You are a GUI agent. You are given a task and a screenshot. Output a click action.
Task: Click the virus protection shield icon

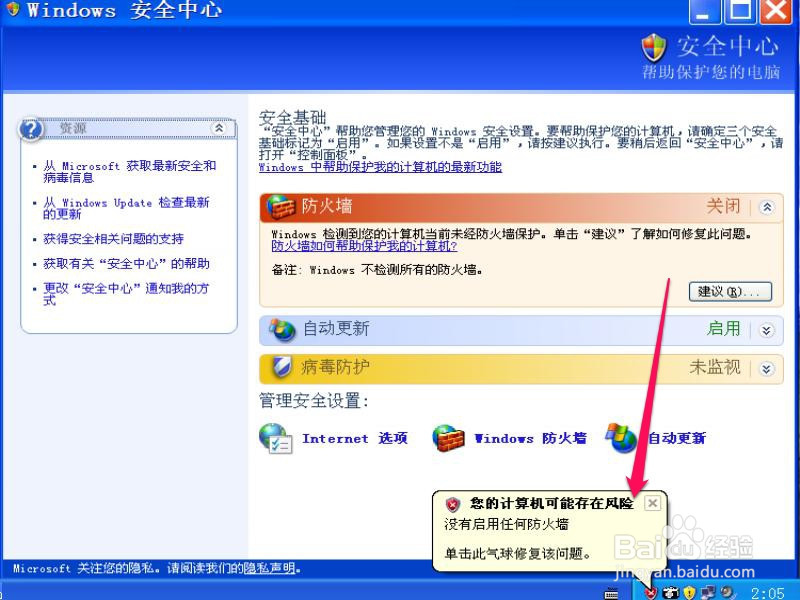coord(282,367)
